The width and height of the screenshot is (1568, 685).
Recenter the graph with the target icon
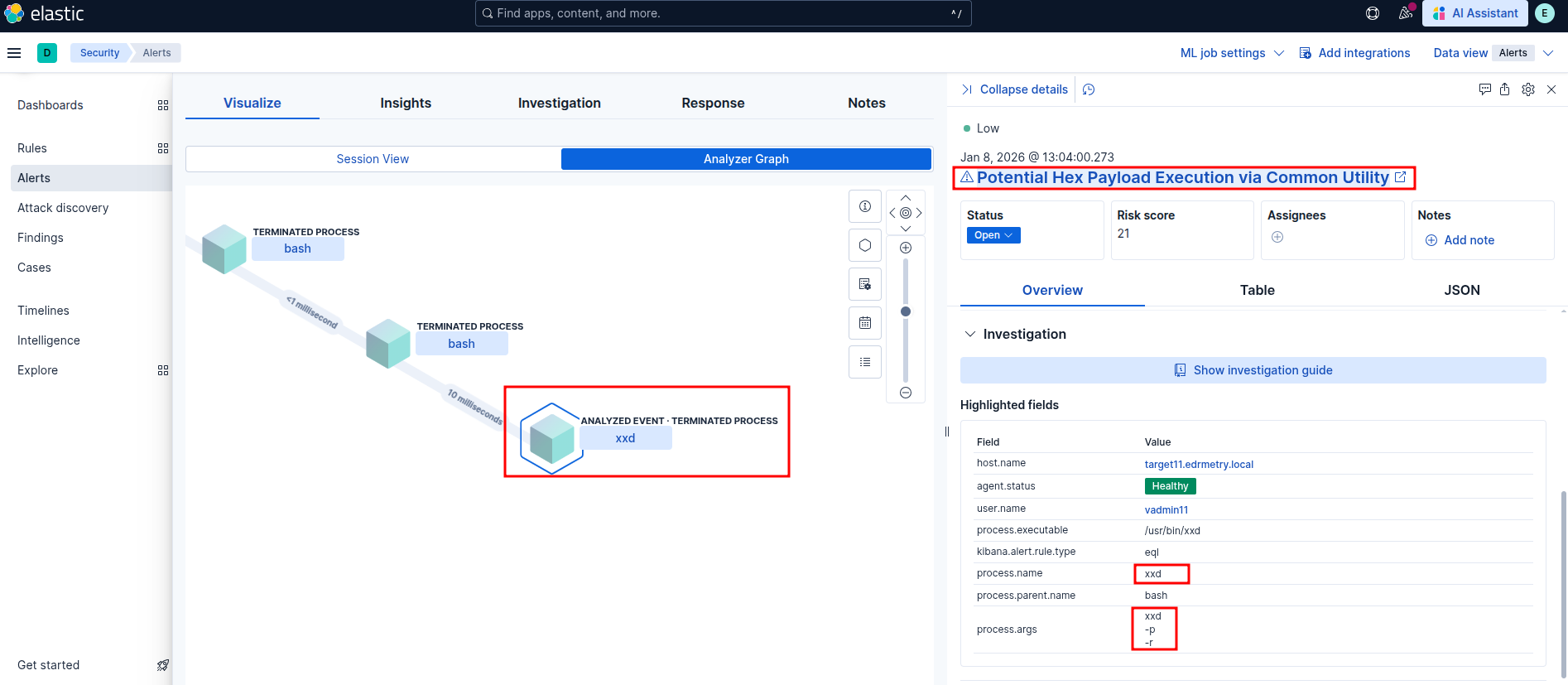tap(905, 213)
